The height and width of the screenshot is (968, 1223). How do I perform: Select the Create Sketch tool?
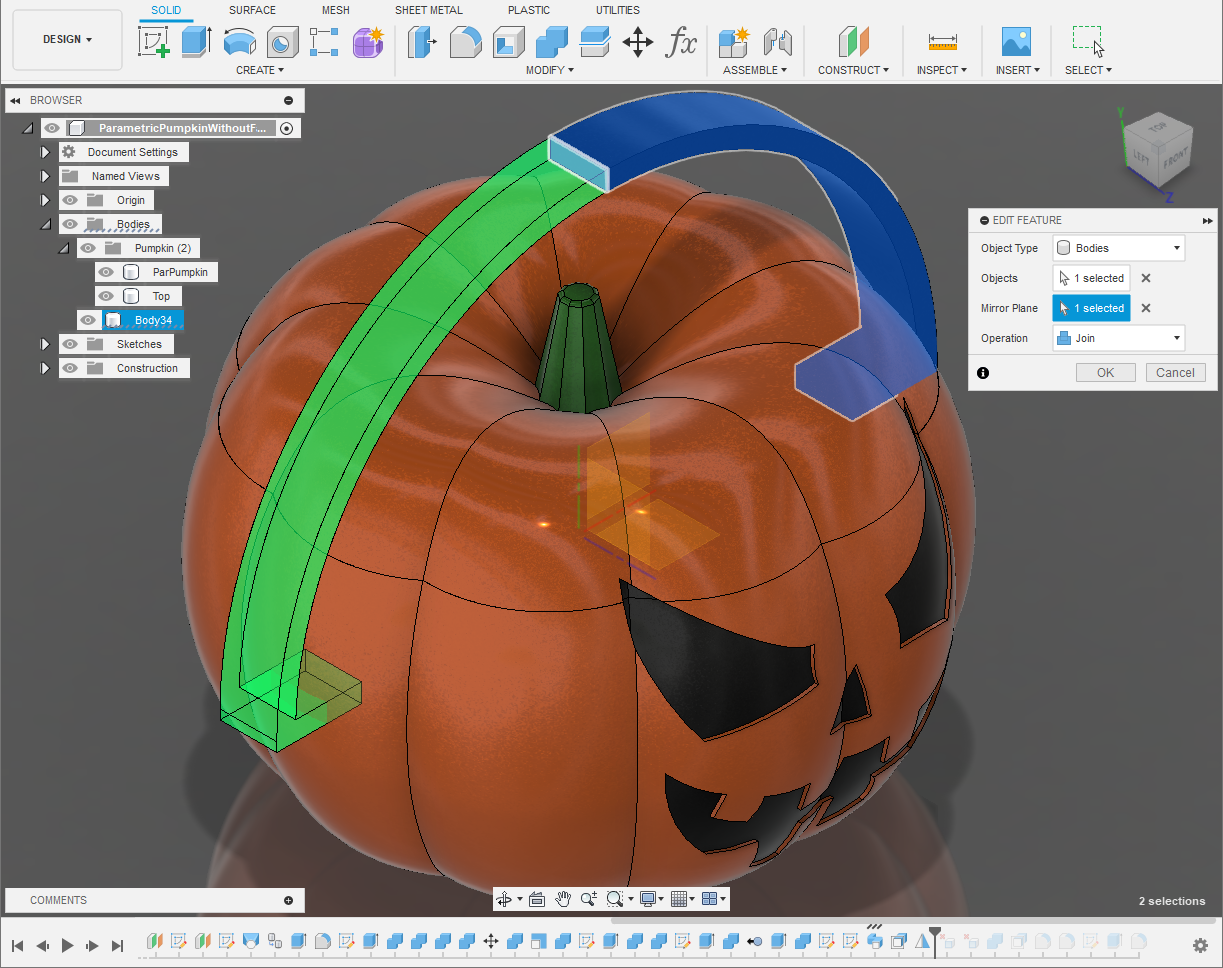coord(153,42)
